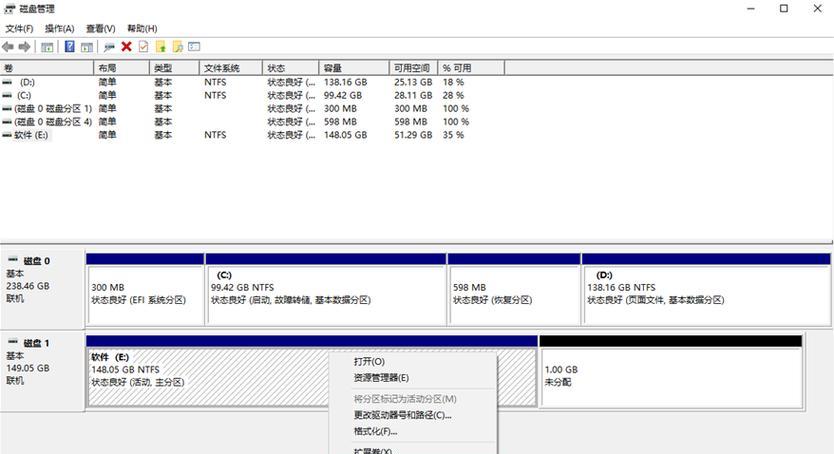
Task: Click the volume icon beside 磁盘 0 磁盘分区 1
Action: tap(7, 109)
